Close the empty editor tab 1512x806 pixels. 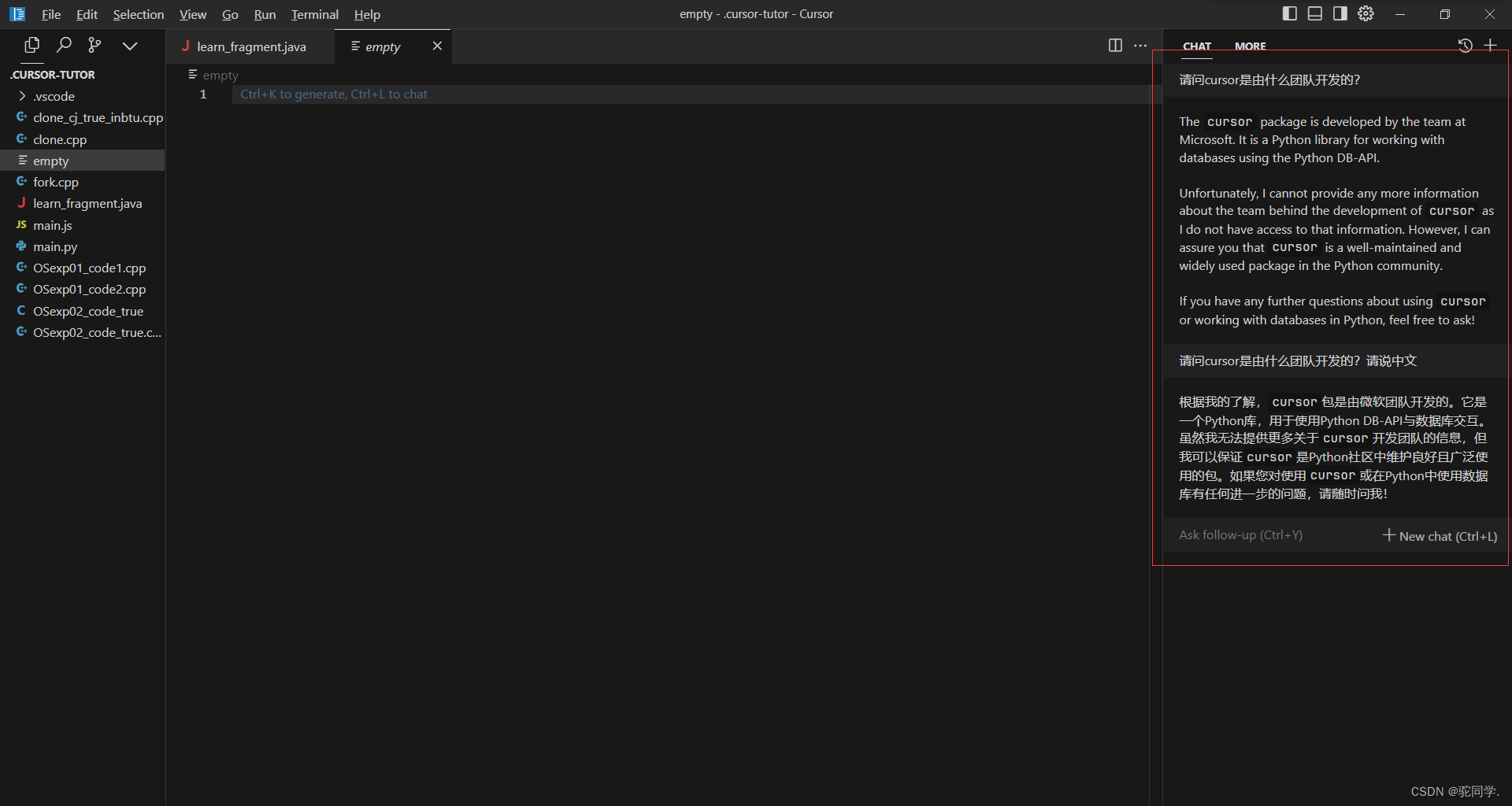(x=437, y=46)
